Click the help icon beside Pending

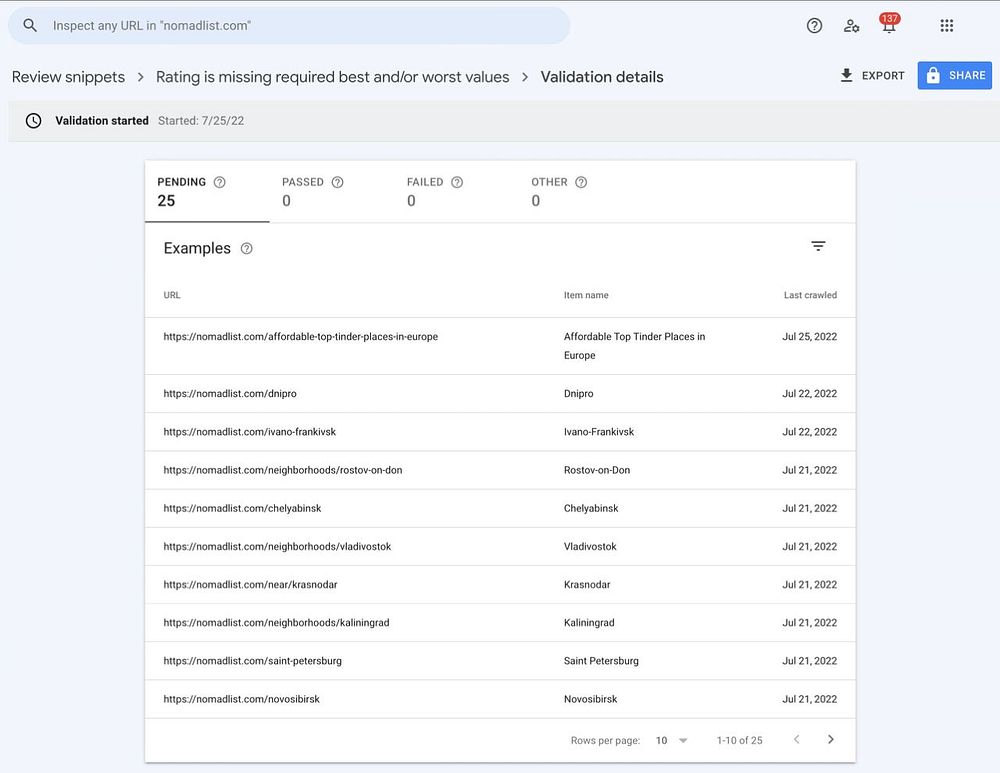tap(220, 182)
